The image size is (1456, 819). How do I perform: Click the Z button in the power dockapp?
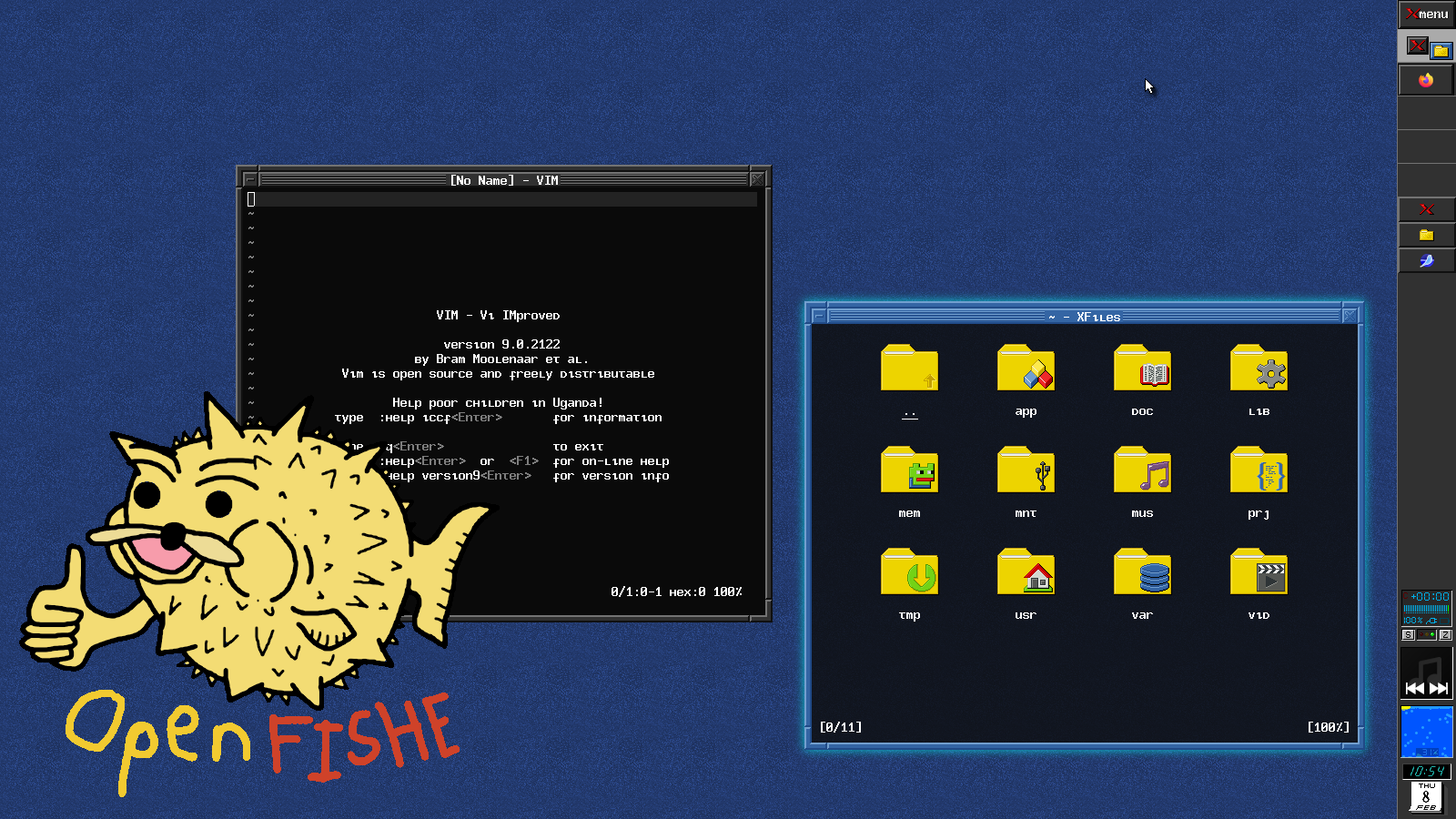[1445, 634]
